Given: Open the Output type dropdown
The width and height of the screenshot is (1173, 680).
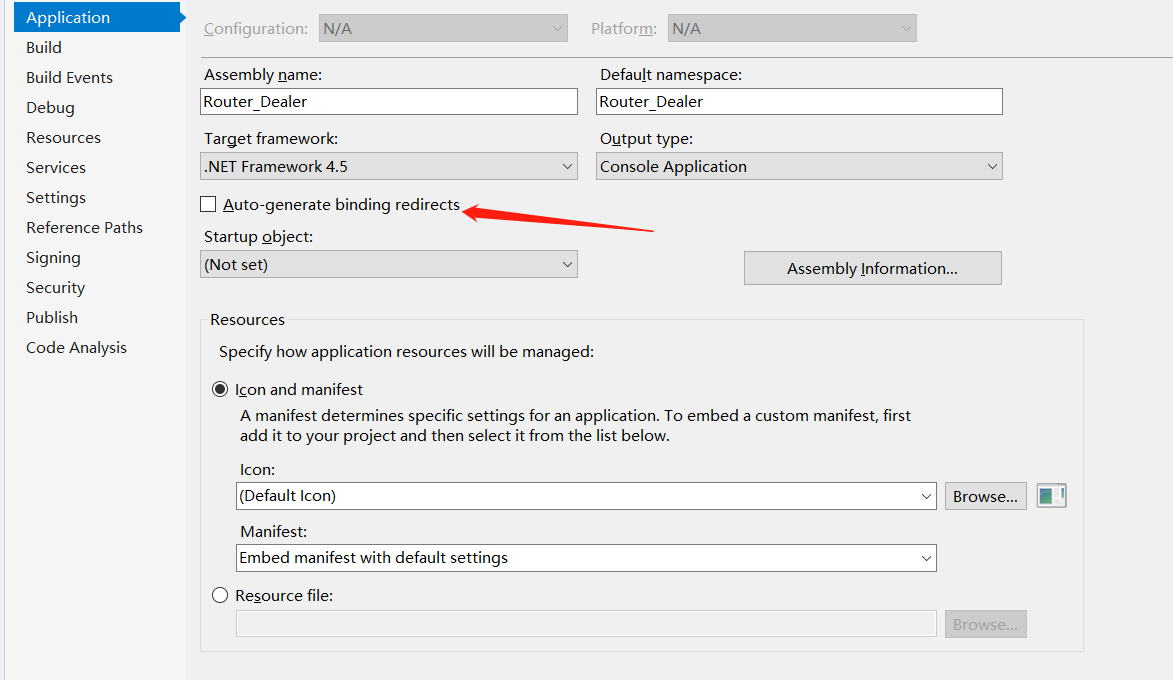Looking at the screenshot, I should click(x=798, y=167).
